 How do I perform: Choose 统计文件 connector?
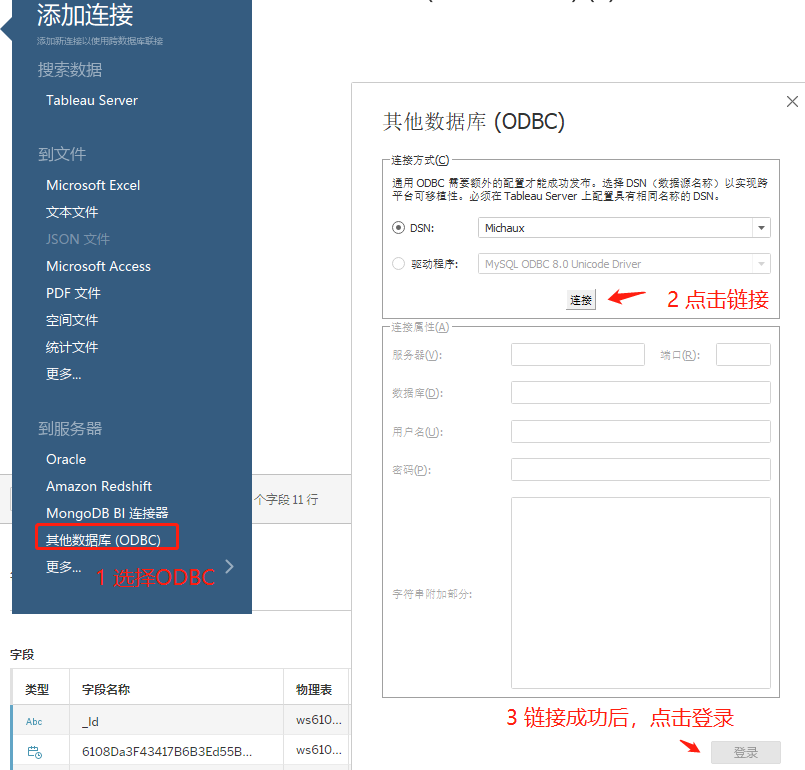coord(72,348)
